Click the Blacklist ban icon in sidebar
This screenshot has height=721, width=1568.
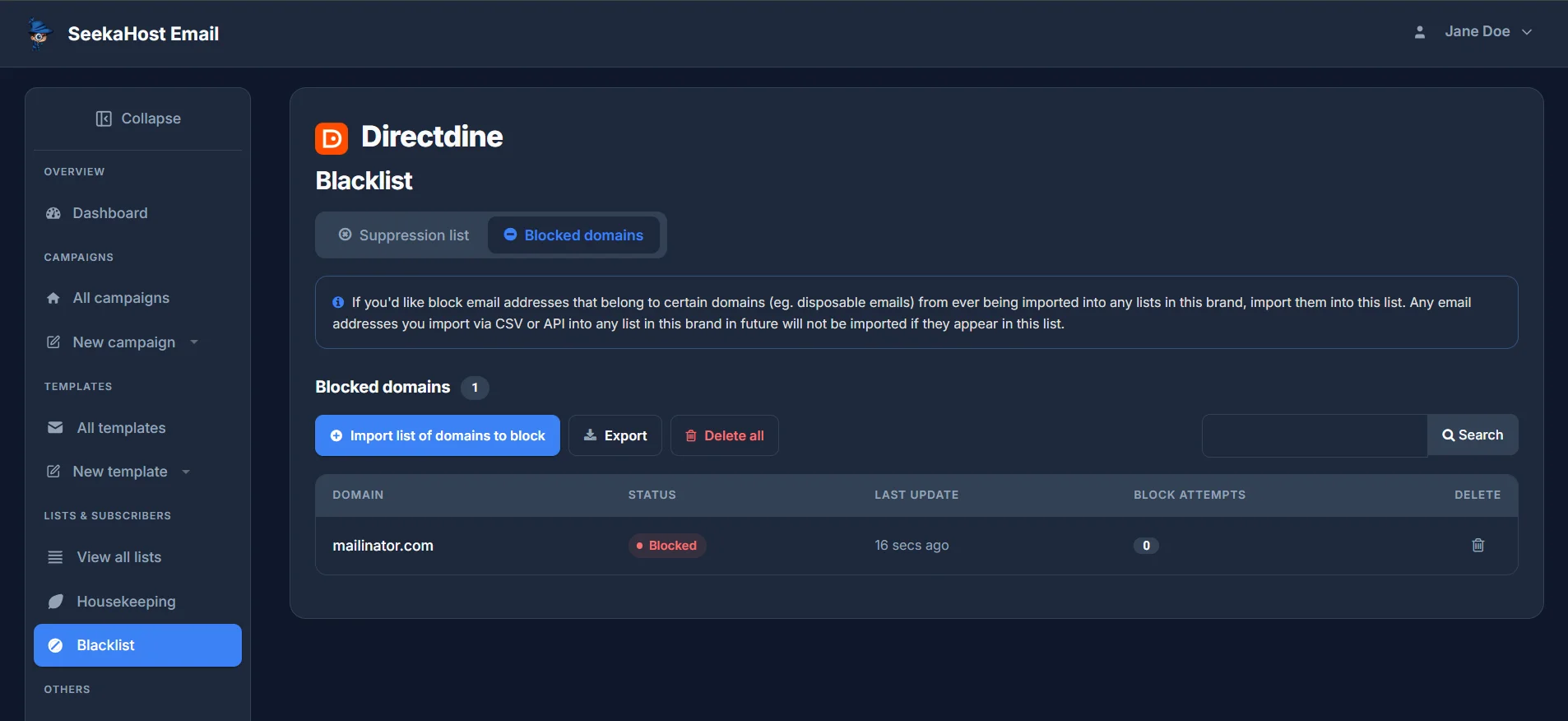pyautogui.click(x=55, y=645)
